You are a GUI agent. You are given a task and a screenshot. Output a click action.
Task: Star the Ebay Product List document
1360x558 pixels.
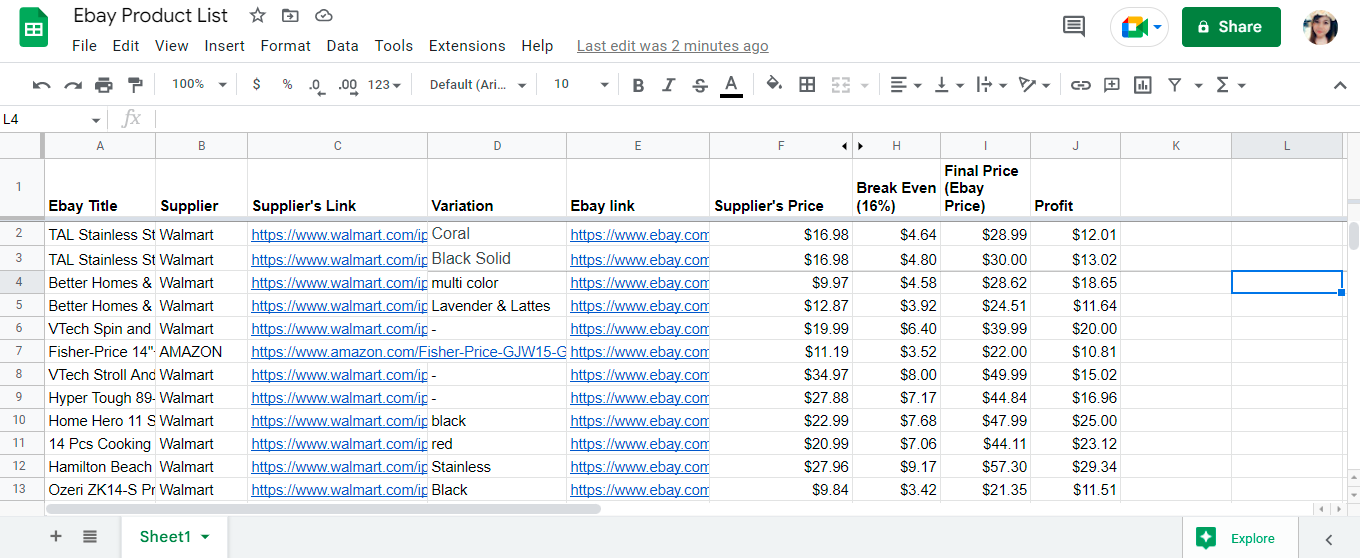(258, 16)
